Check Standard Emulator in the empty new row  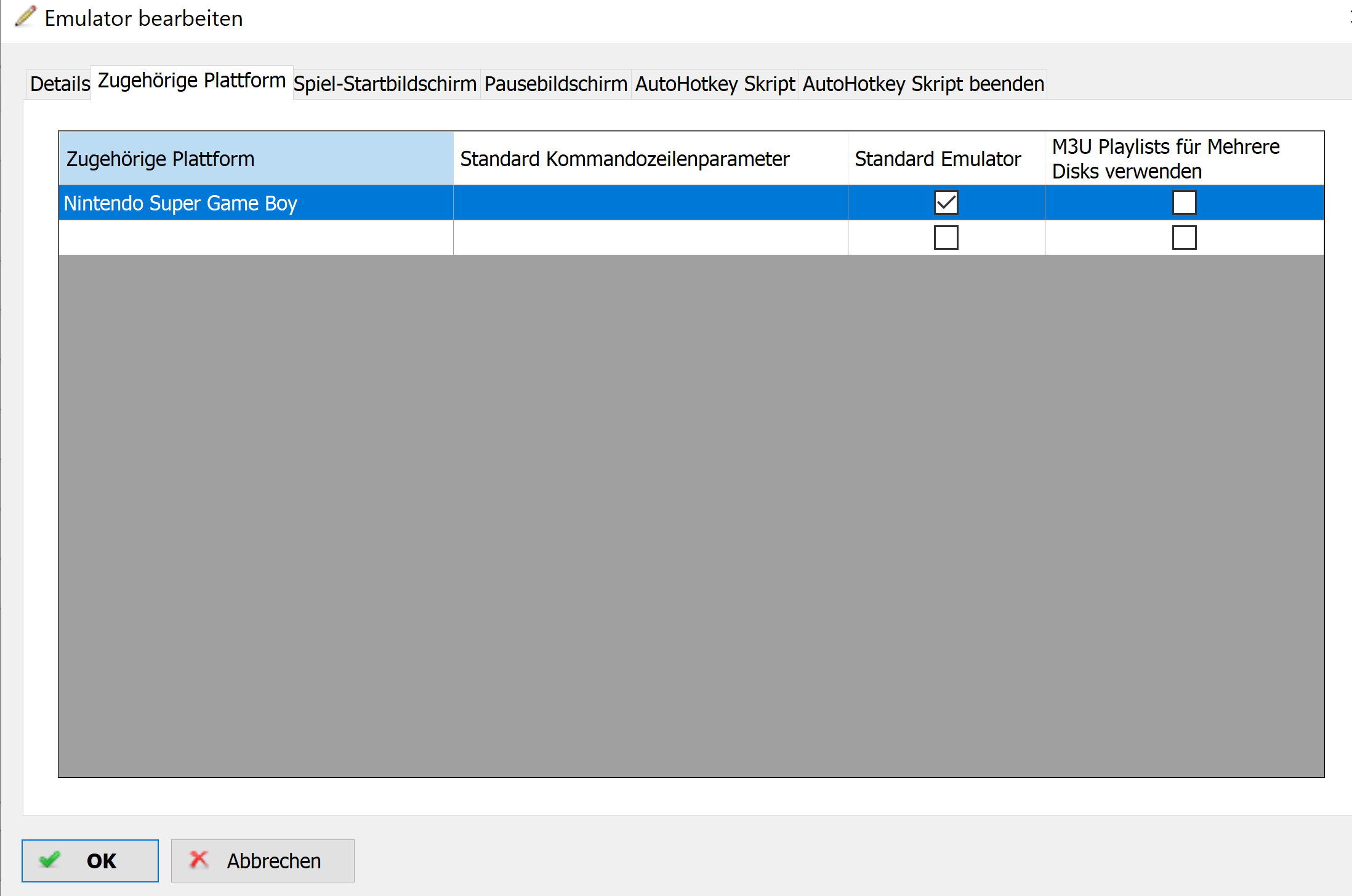pos(946,238)
